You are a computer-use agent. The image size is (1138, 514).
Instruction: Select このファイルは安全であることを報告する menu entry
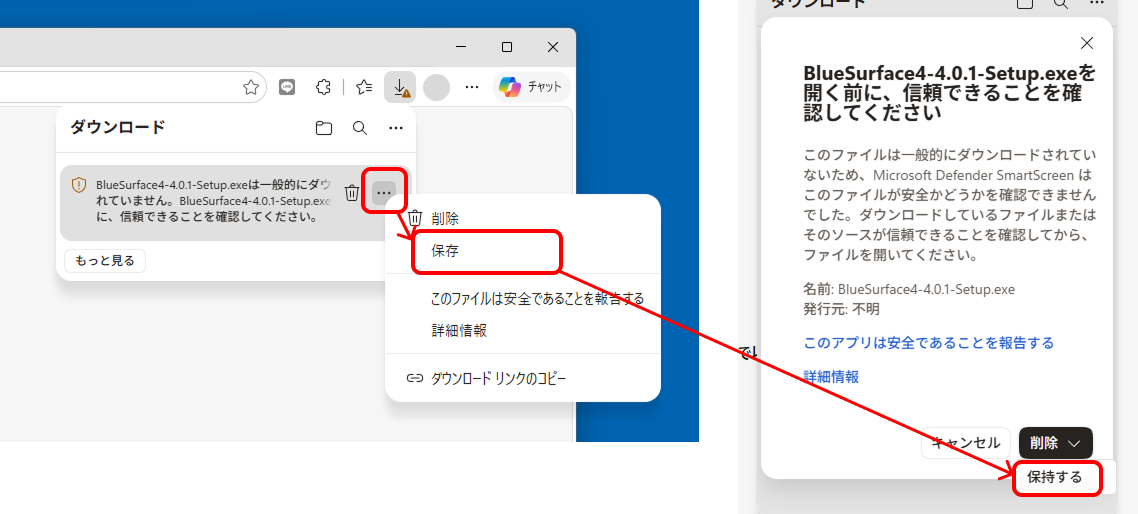[537, 298]
